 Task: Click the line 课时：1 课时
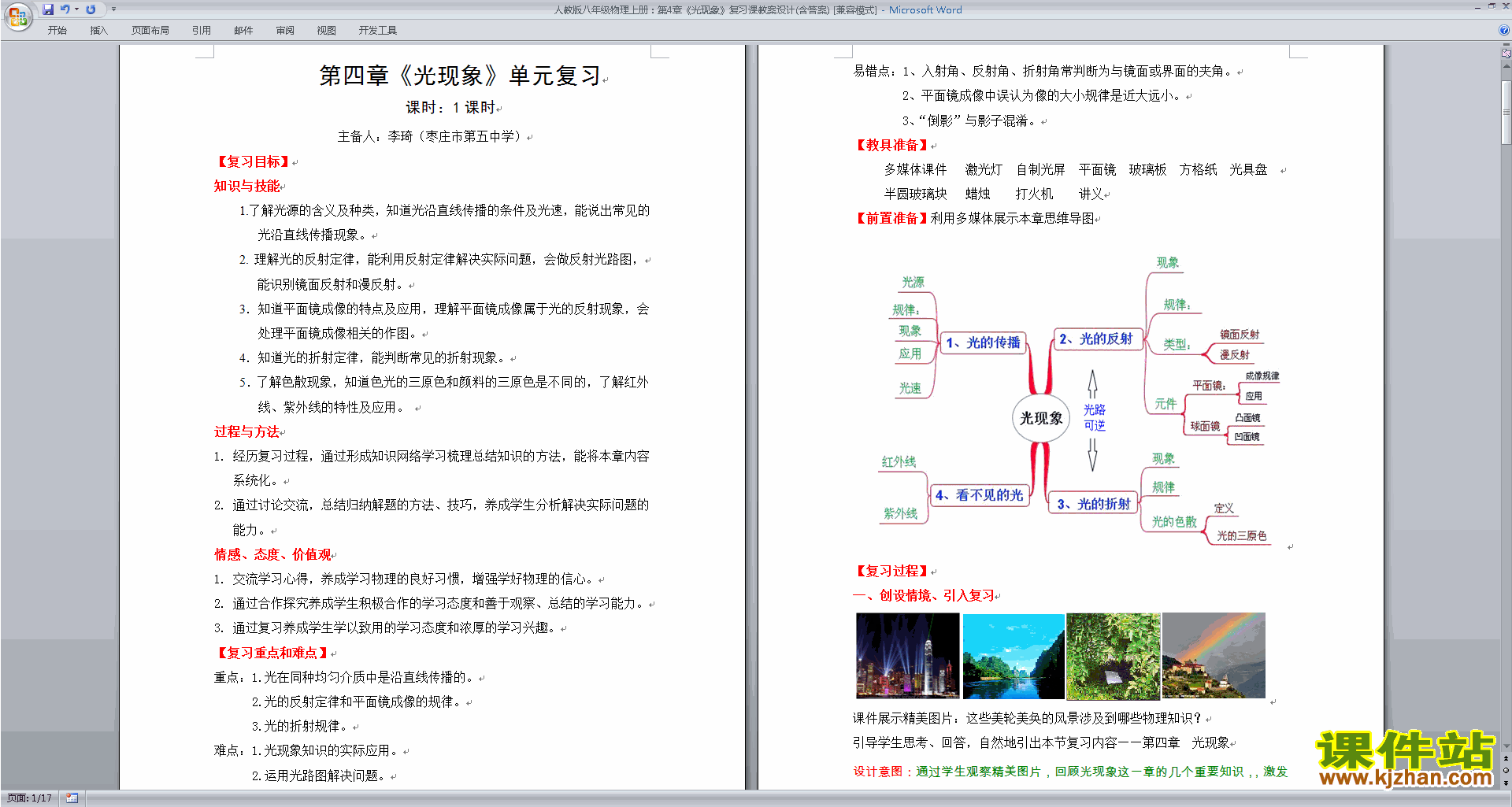click(450, 108)
